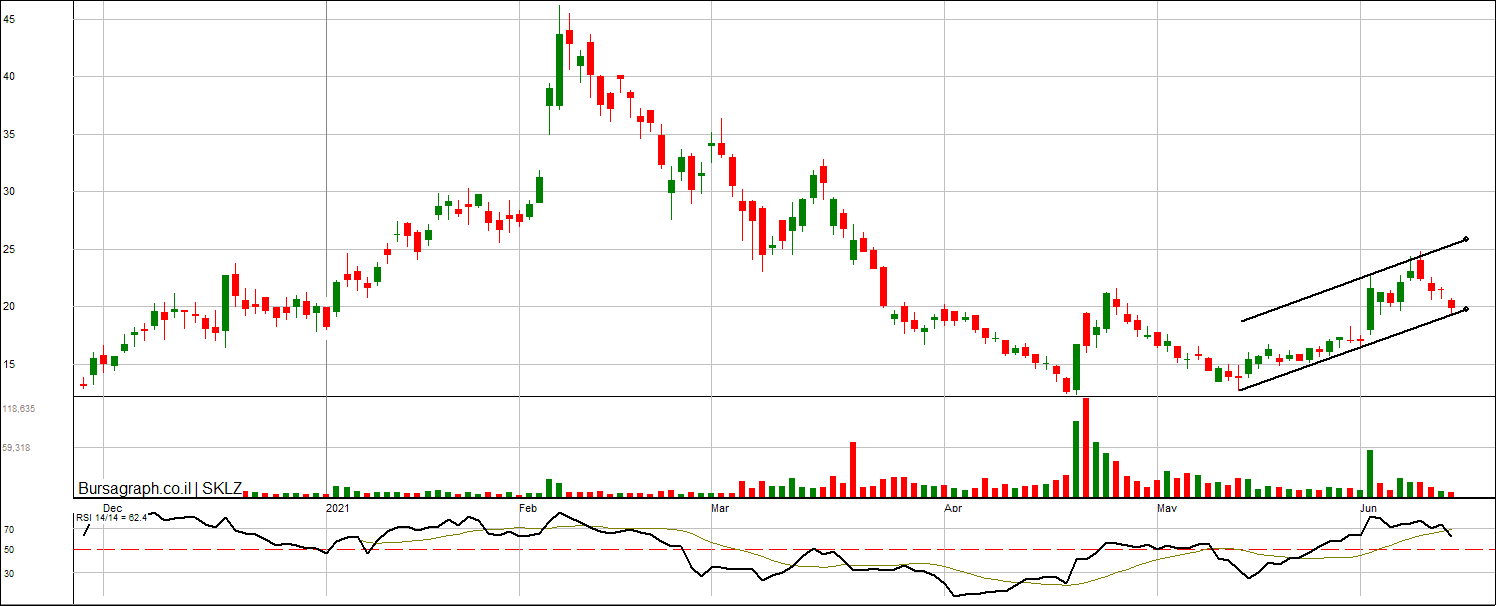Click the 45 price axis label
The image size is (1496, 606).
point(8,18)
